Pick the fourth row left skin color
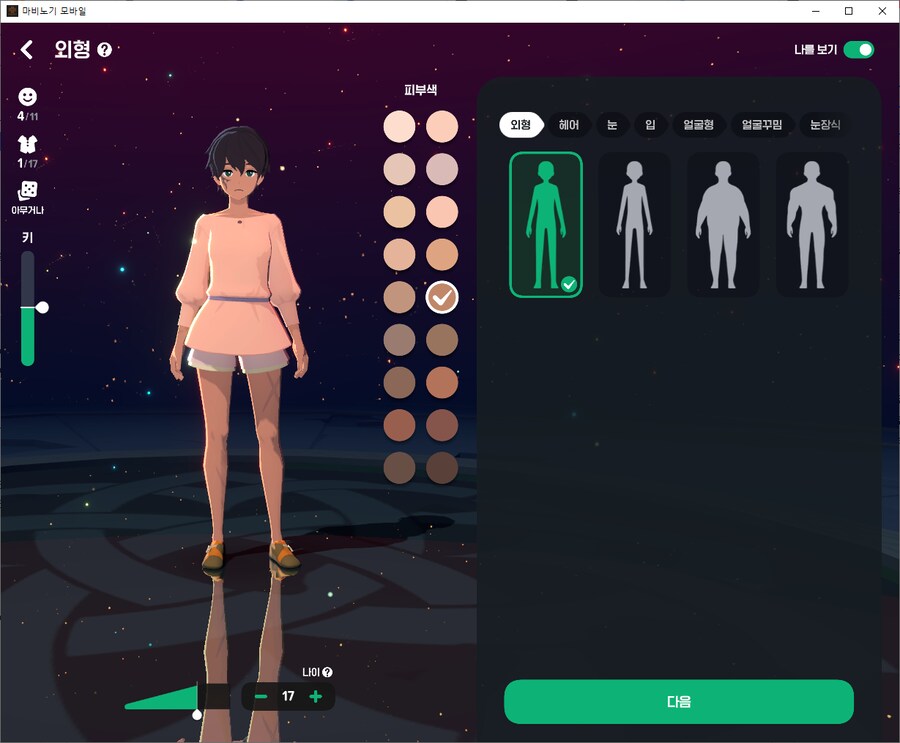900x743 pixels. [399, 254]
